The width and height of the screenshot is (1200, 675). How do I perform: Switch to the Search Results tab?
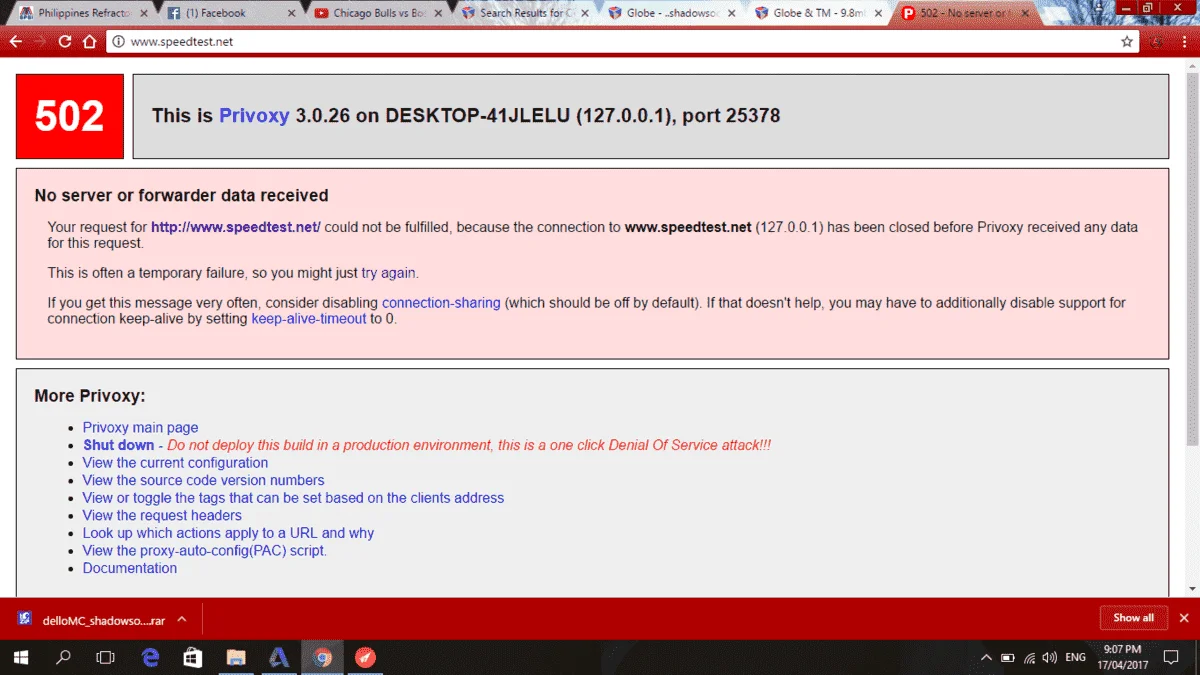(x=523, y=13)
